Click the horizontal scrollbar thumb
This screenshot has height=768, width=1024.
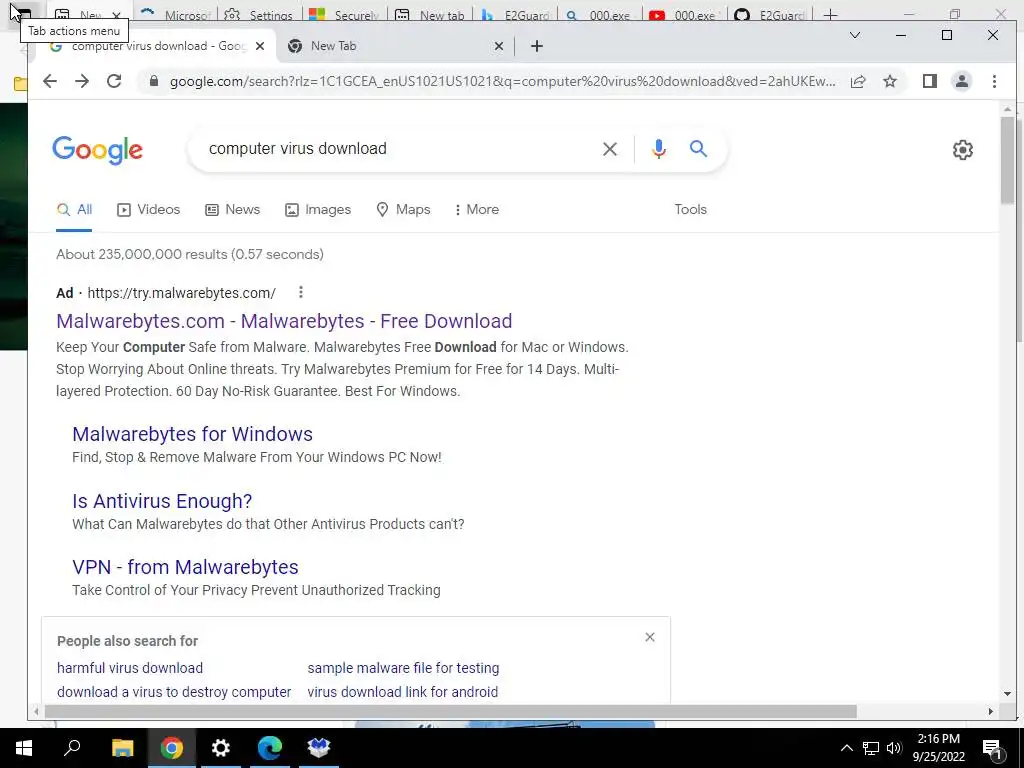[x=450, y=711]
